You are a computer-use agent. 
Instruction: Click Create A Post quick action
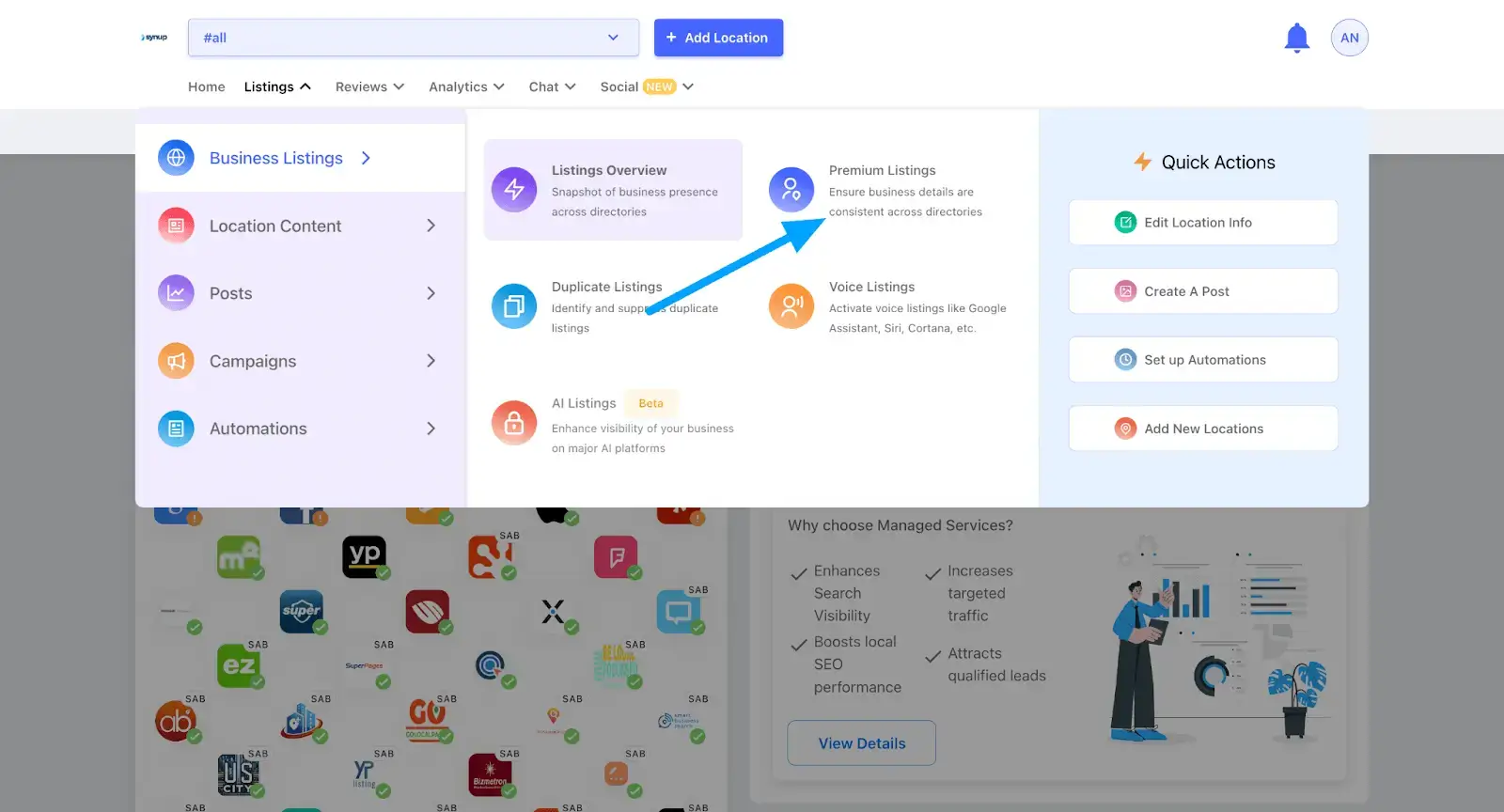(1203, 291)
